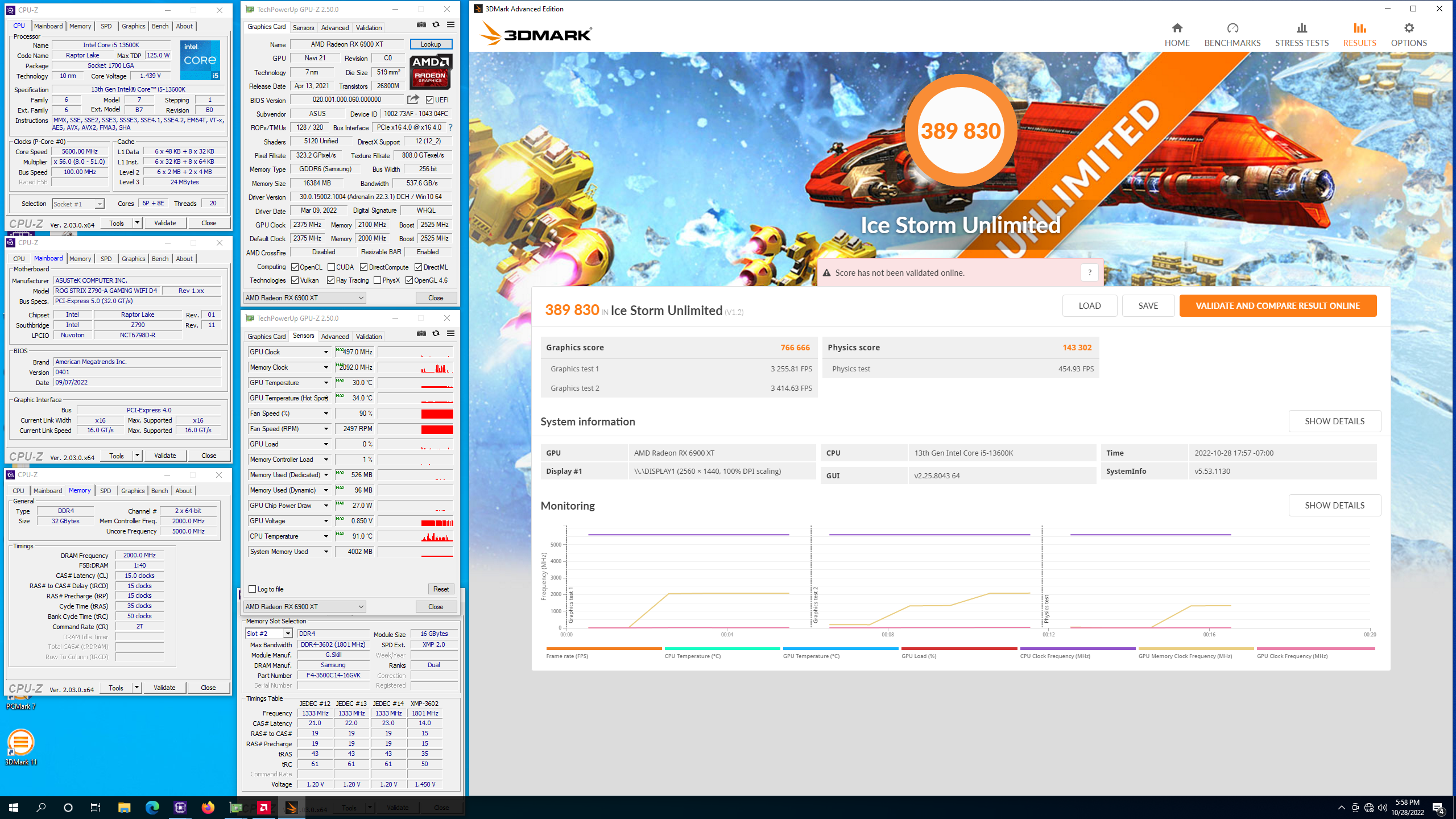Screen dimensions: 1456x819
Task: Click the refresh icon in GPU-Z Sensors window
Action: pos(436,333)
